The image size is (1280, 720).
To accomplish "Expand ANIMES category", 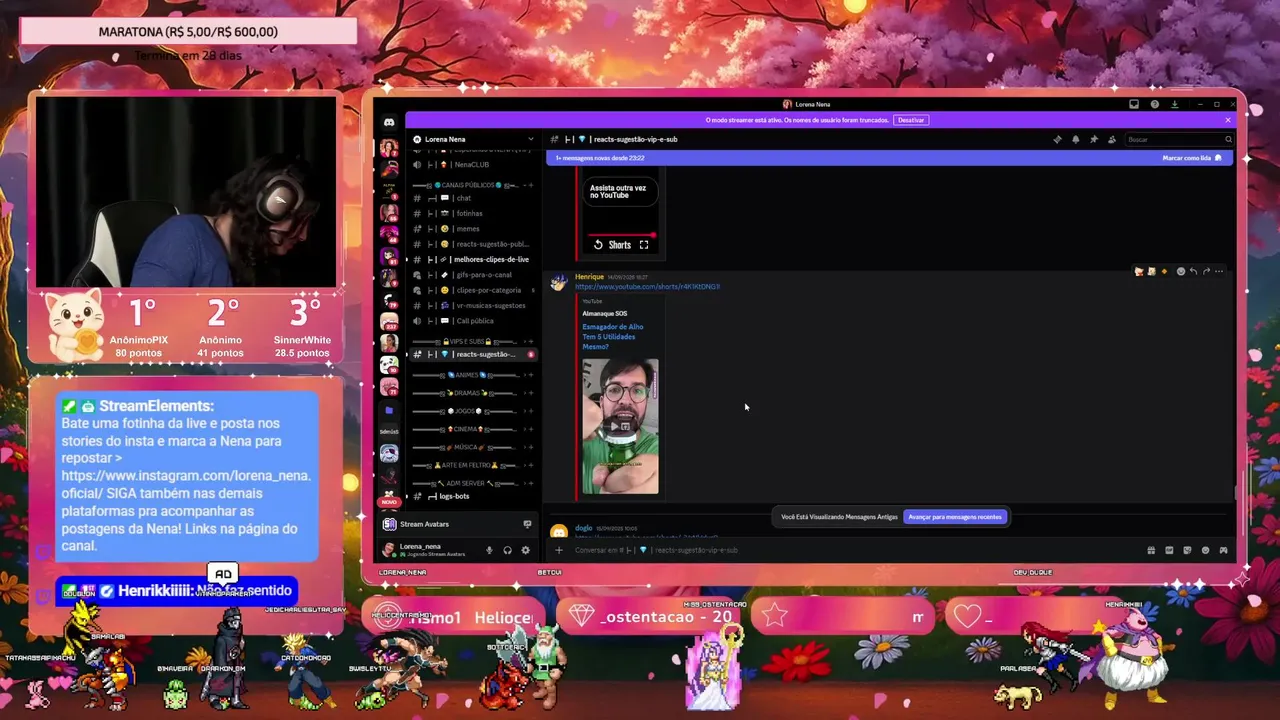I will pyautogui.click(x=471, y=375).
